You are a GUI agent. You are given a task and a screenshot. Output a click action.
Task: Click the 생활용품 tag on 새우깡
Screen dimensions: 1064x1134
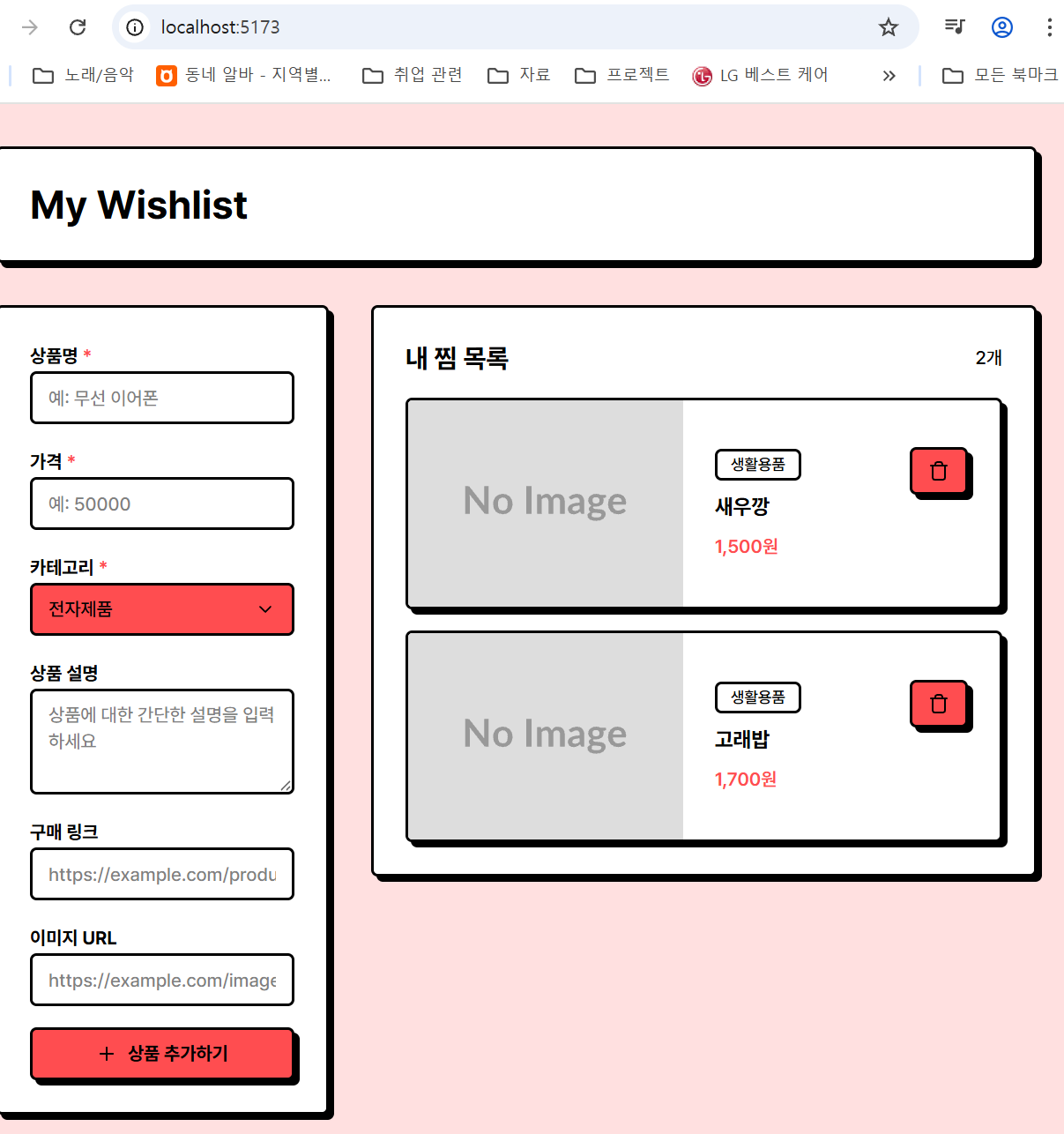coord(758,465)
